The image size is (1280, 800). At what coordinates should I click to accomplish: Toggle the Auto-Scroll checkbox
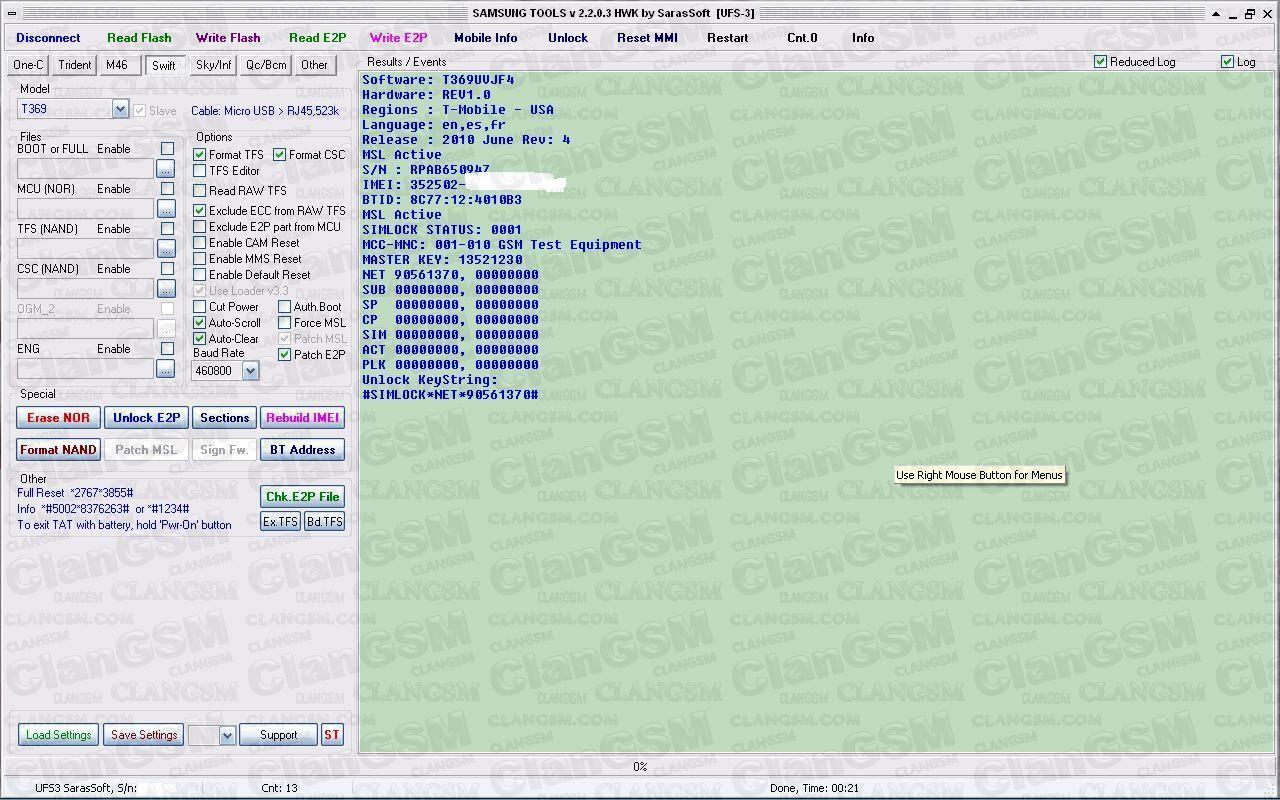[x=200, y=323]
